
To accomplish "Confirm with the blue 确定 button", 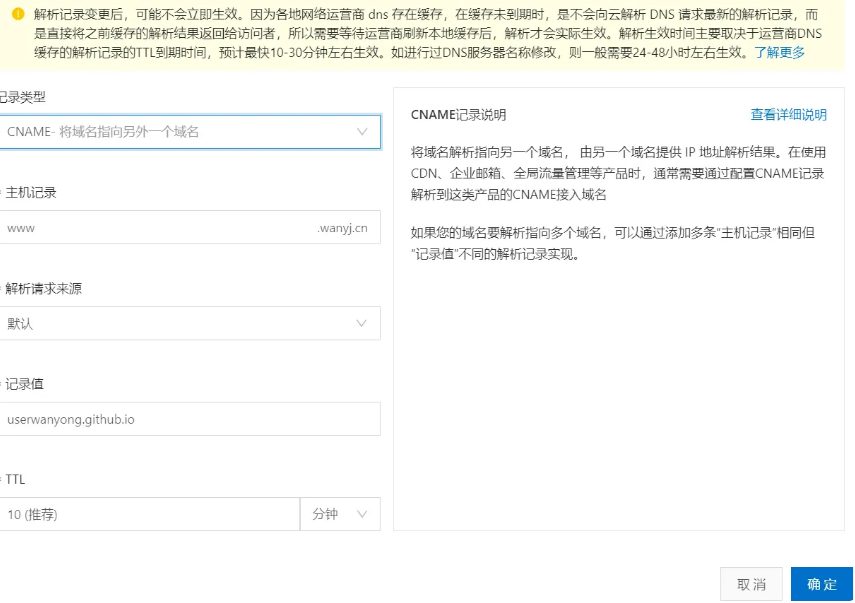I will pos(822,584).
